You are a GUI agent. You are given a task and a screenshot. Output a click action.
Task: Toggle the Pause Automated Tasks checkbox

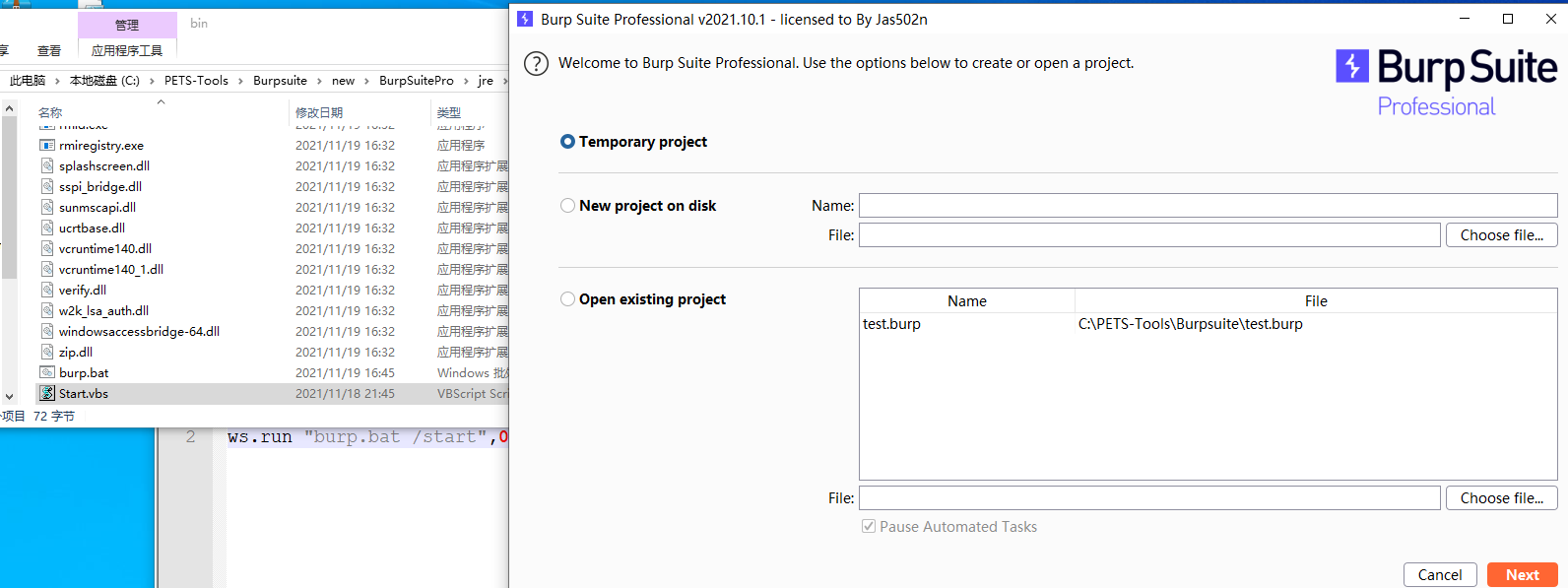pyautogui.click(x=869, y=527)
